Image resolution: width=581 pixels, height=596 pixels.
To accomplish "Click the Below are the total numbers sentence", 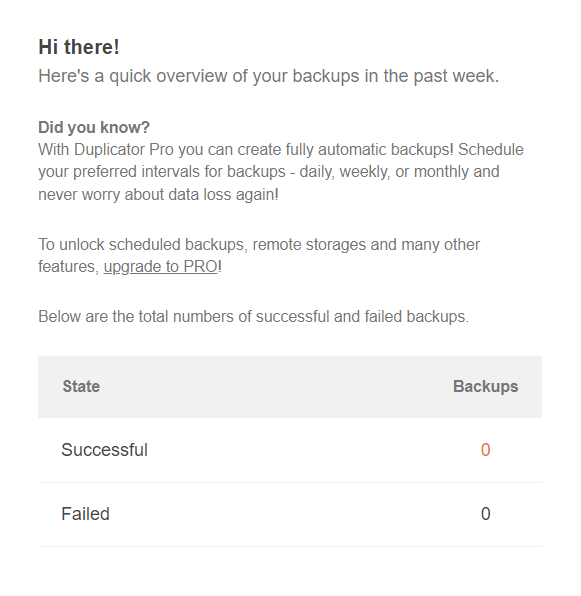I will (253, 317).
